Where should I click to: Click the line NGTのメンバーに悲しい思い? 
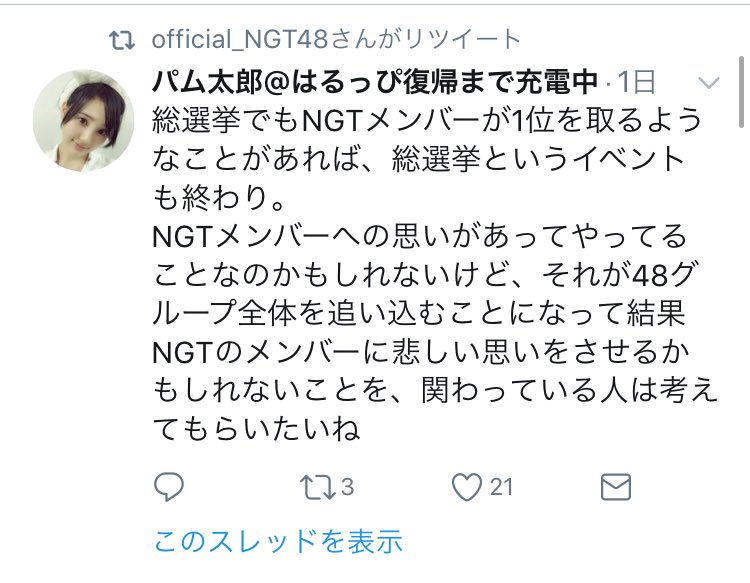point(421,352)
